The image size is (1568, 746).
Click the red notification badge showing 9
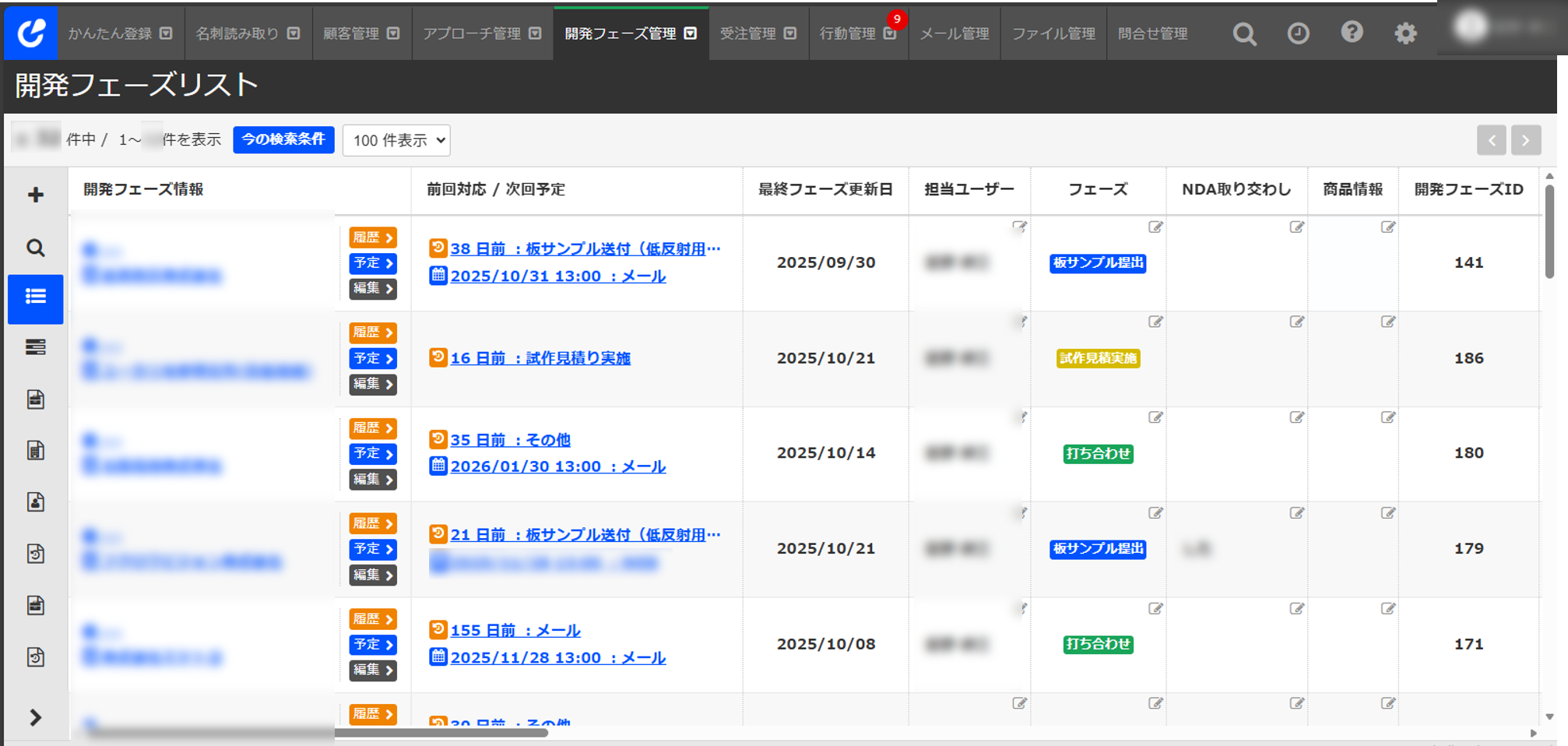pyautogui.click(x=897, y=19)
